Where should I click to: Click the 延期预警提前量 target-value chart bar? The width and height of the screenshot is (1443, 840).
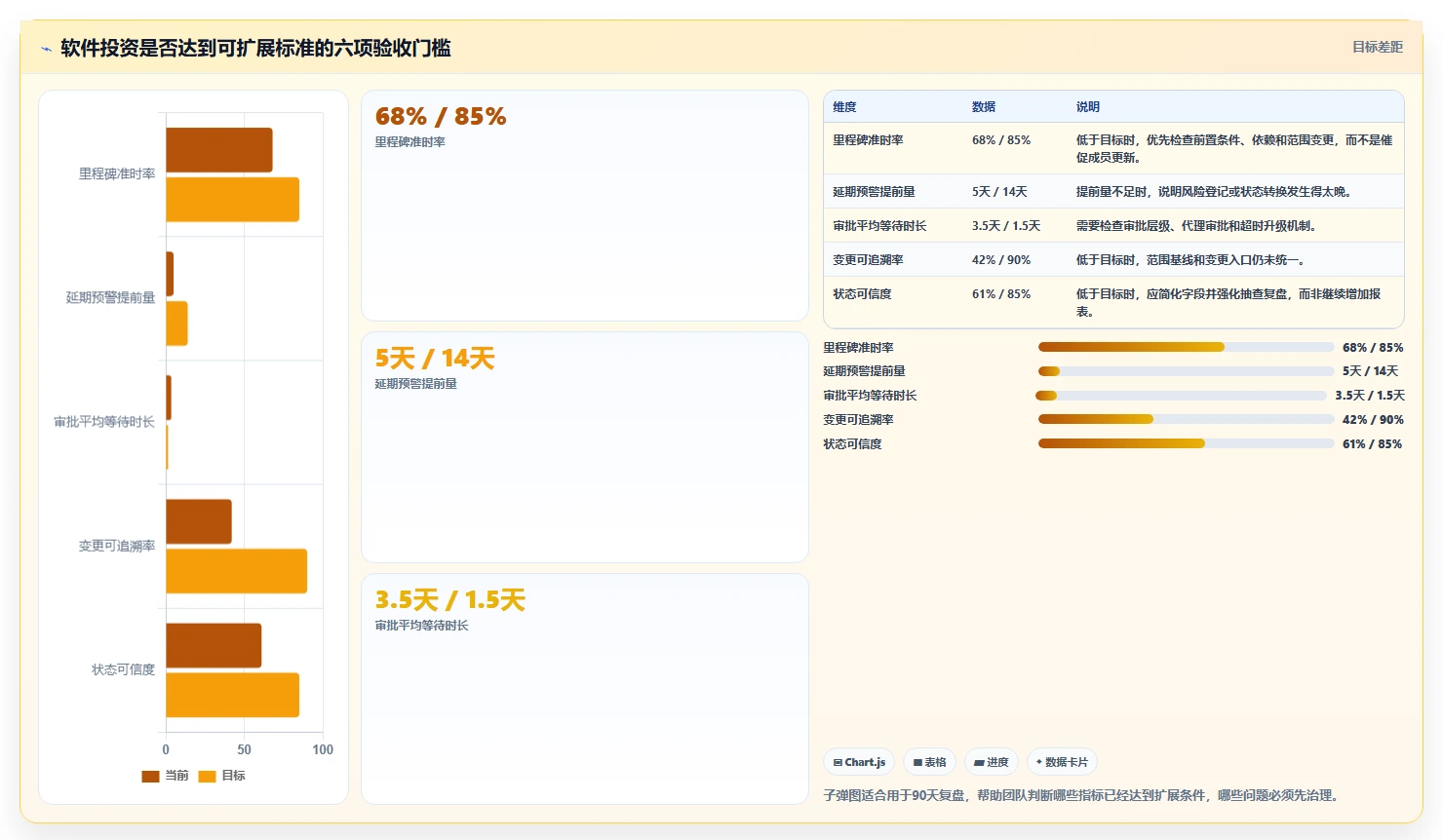pyautogui.click(x=177, y=324)
